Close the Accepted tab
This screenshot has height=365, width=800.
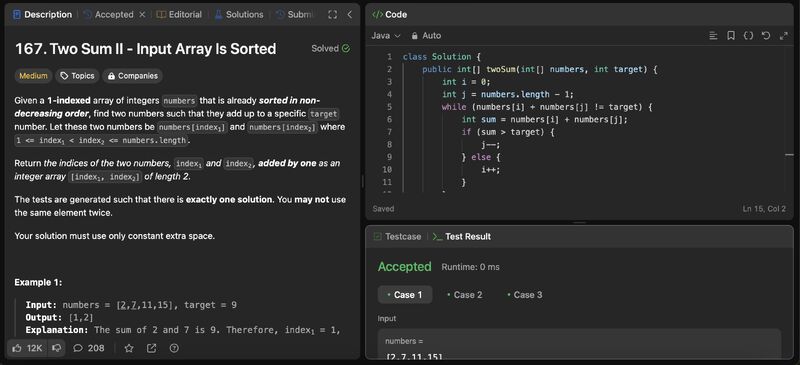[142, 15]
